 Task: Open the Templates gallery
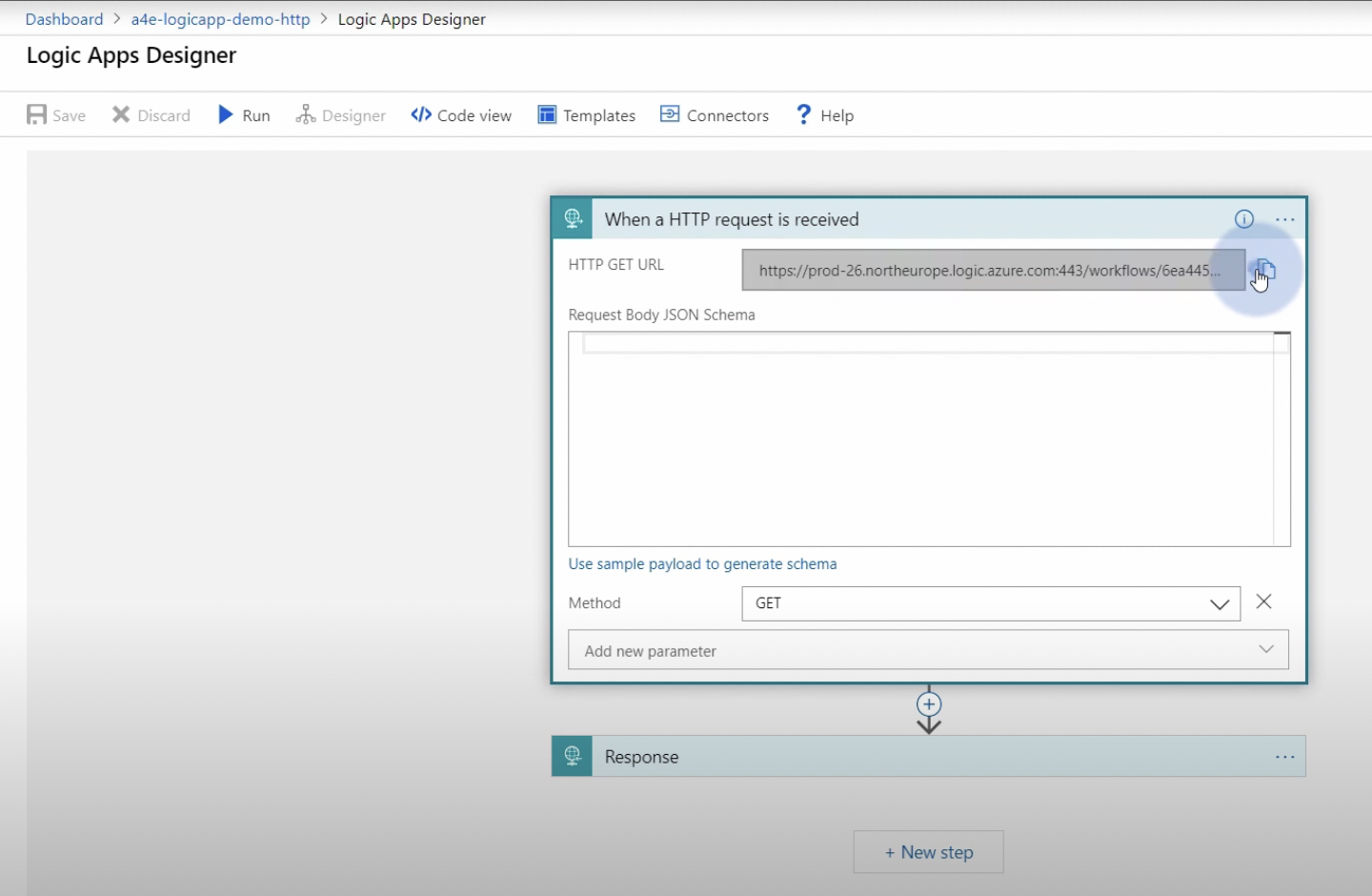pyautogui.click(x=586, y=115)
